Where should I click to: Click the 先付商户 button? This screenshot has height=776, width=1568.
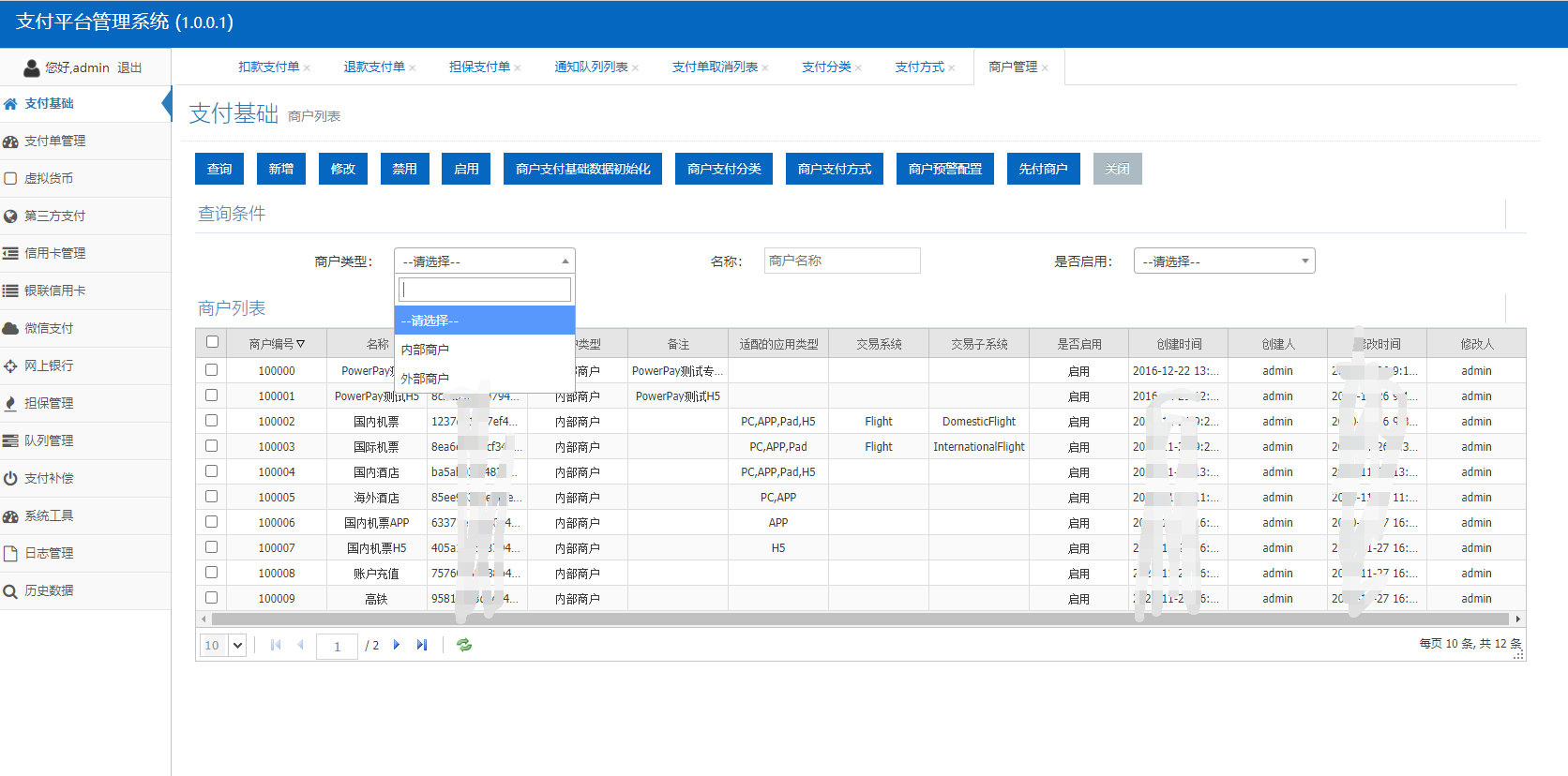tap(1043, 169)
